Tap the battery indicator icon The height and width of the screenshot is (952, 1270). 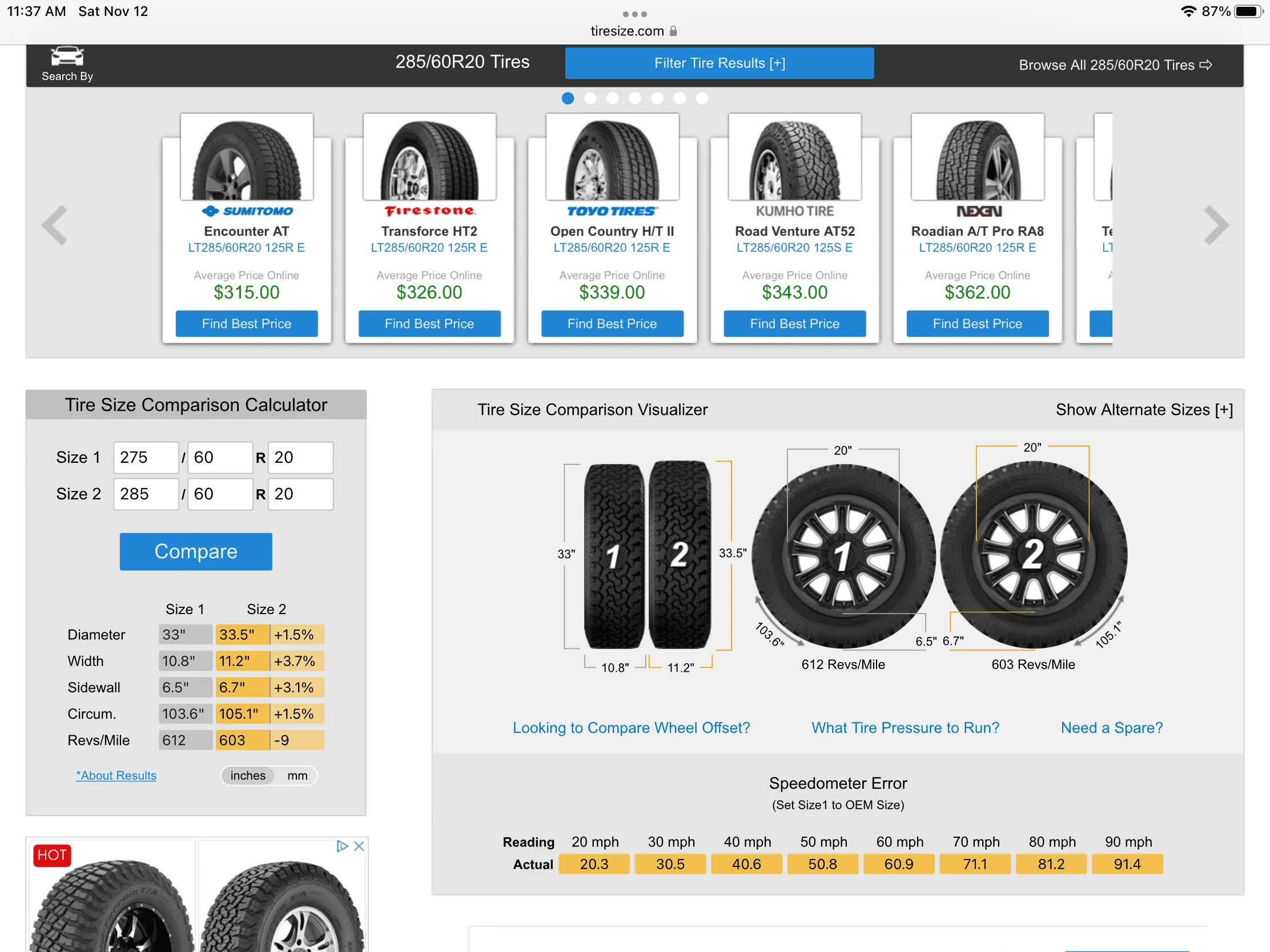click(x=1248, y=11)
